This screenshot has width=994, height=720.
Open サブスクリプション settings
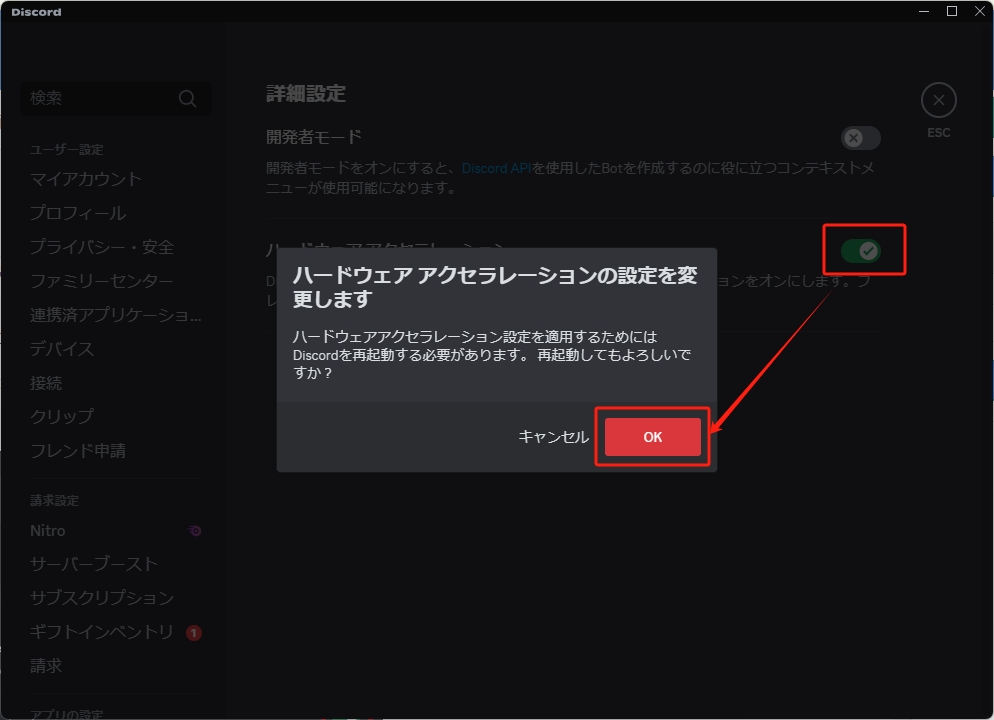(x=101, y=598)
